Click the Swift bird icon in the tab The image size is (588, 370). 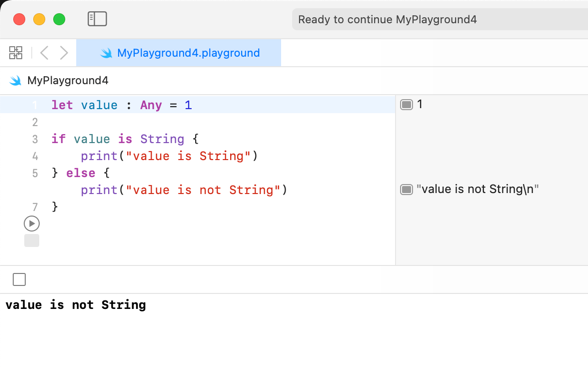(106, 53)
